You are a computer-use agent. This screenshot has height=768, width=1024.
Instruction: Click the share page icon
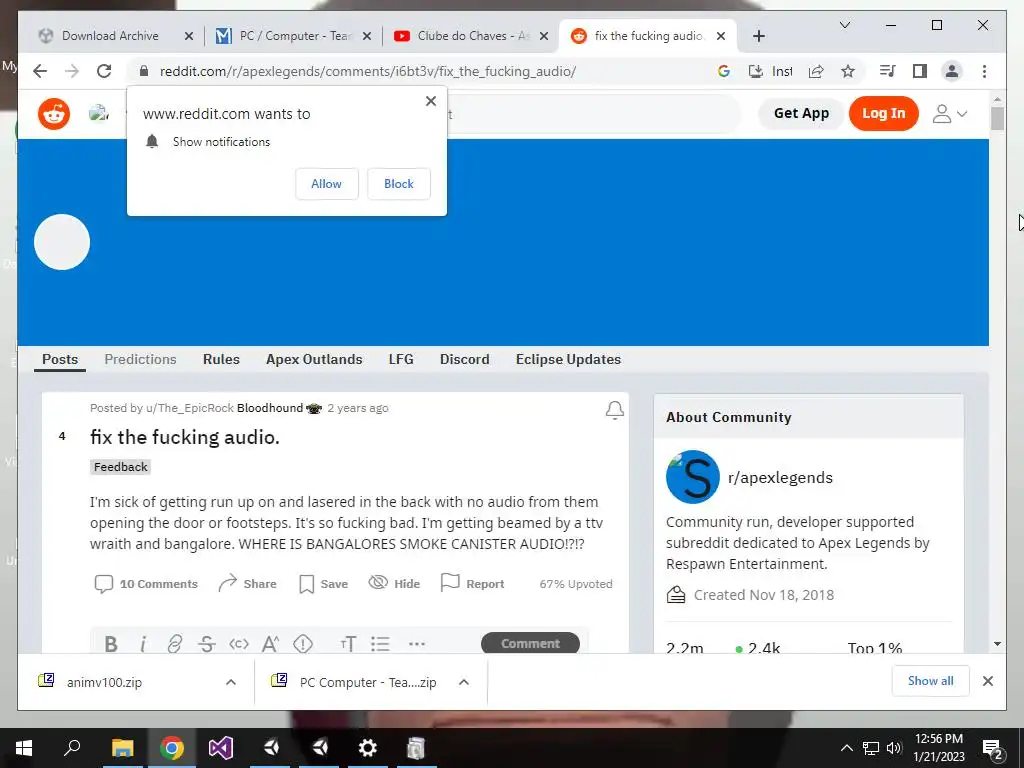(816, 71)
